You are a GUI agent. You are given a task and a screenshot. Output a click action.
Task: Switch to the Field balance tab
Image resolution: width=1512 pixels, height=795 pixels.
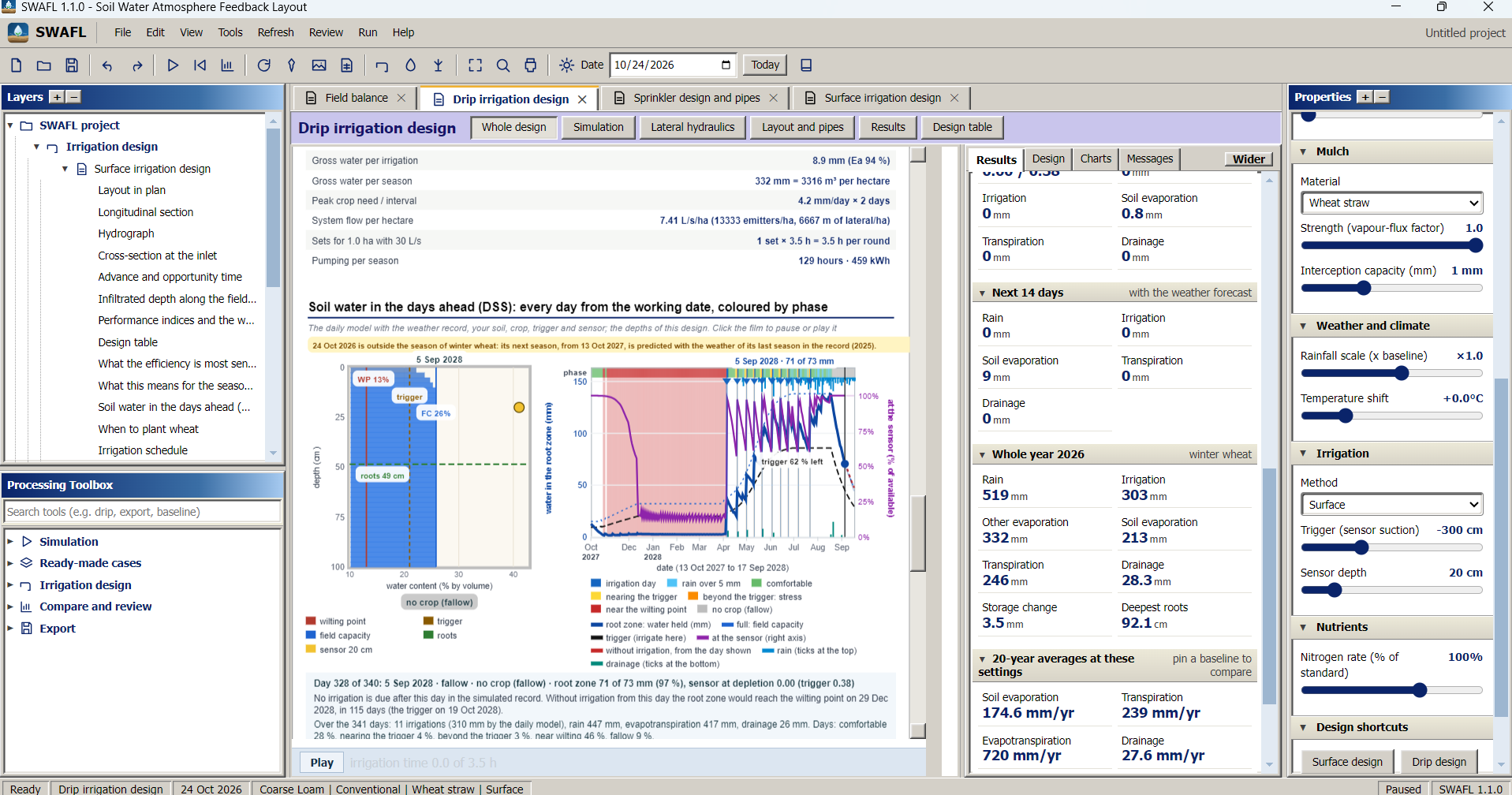(x=355, y=98)
